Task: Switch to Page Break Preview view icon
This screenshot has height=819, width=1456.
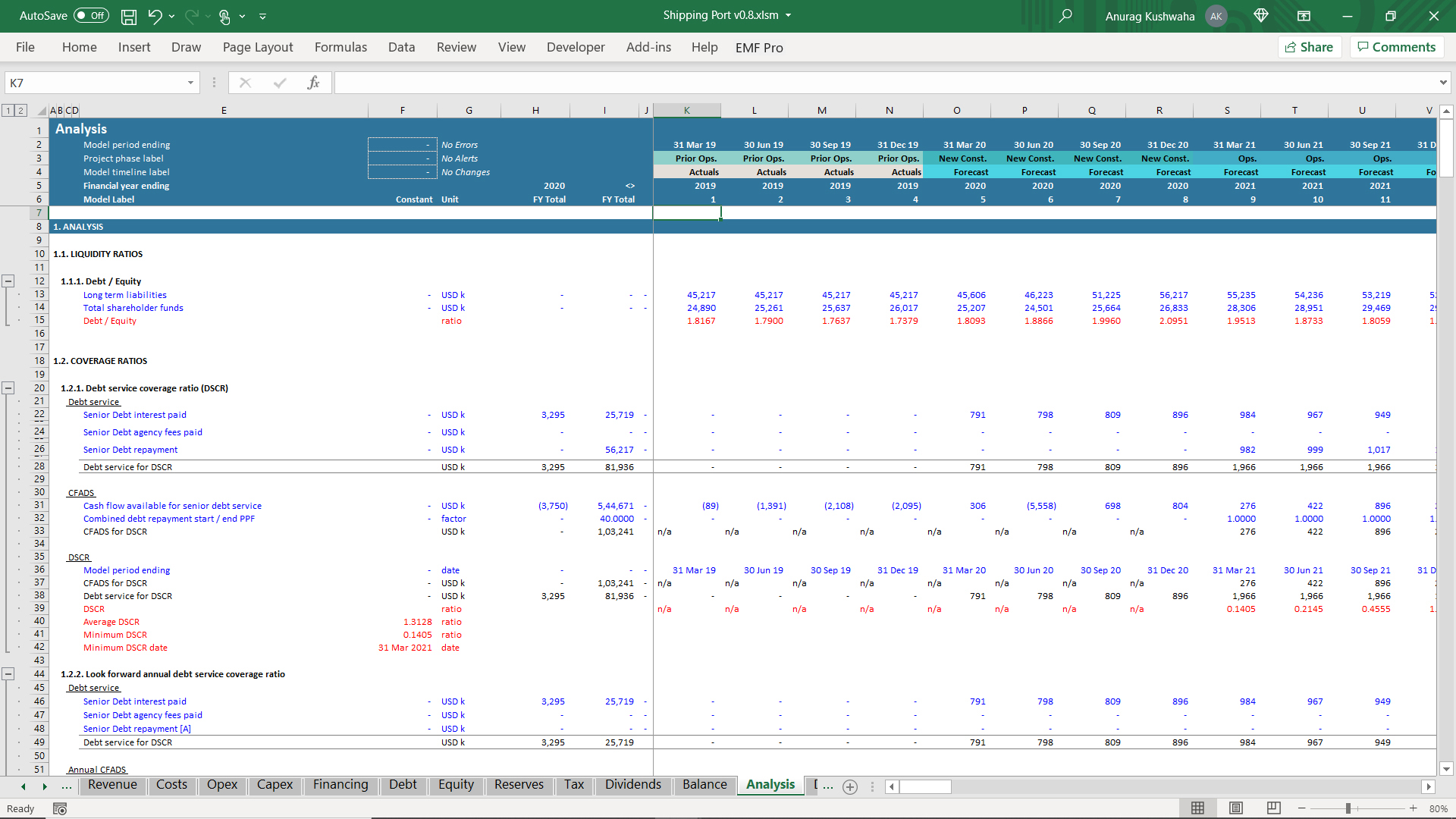Action: pos(1274,808)
